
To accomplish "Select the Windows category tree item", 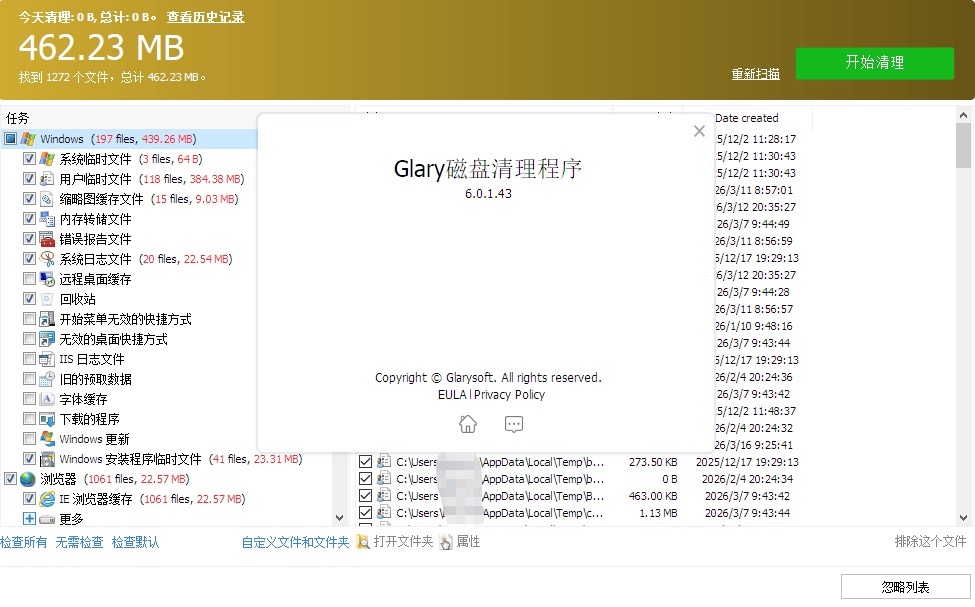I will pyautogui.click(x=62, y=139).
